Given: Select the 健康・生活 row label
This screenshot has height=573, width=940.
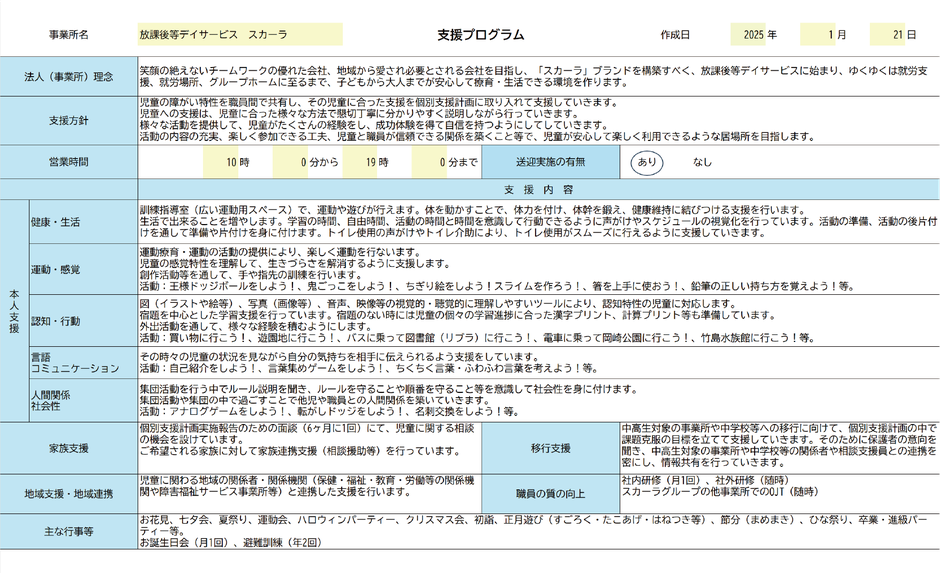Looking at the screenshot, I should [x=83, y=222].
